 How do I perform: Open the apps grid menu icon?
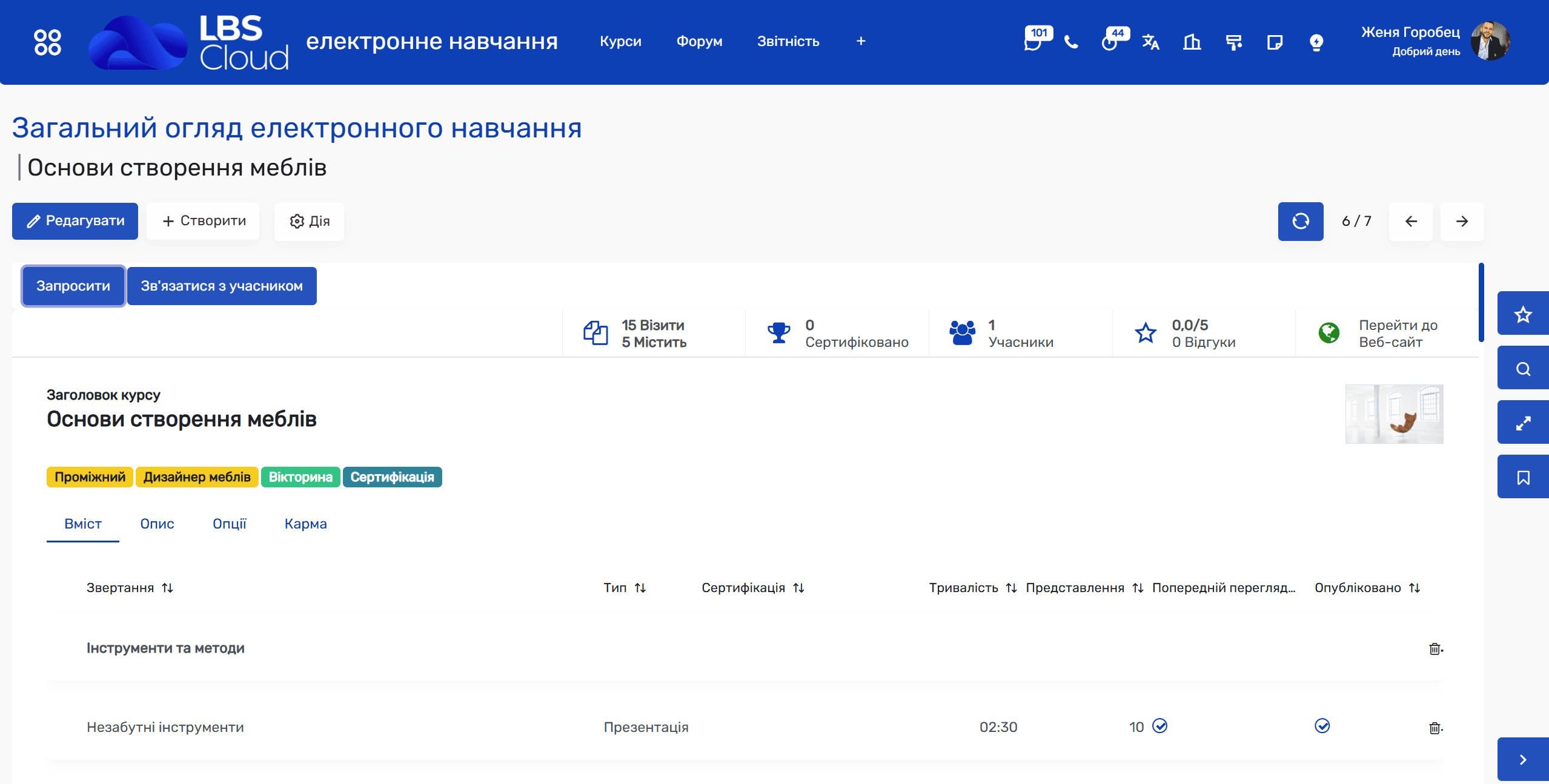[x=47, y=42]
